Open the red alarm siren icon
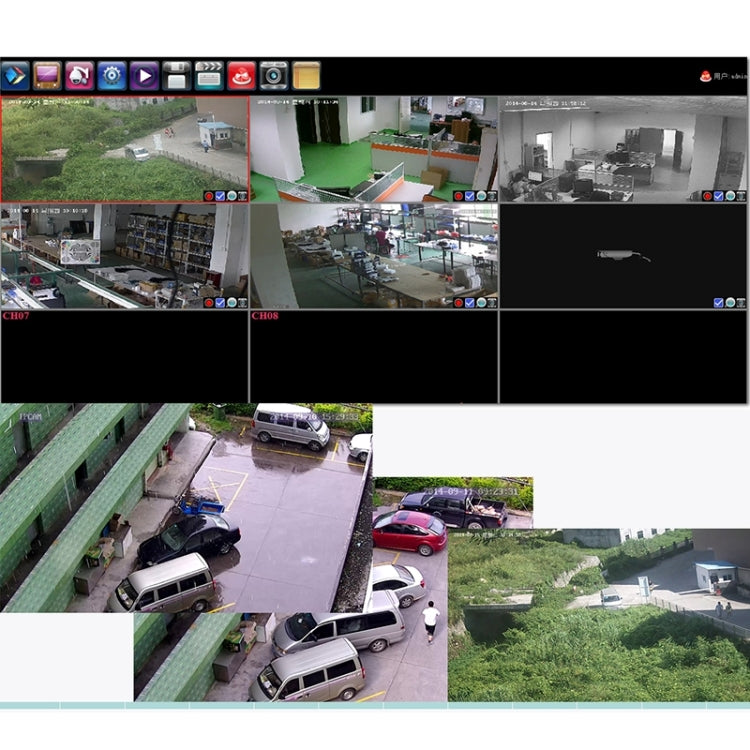 (241, 76)
